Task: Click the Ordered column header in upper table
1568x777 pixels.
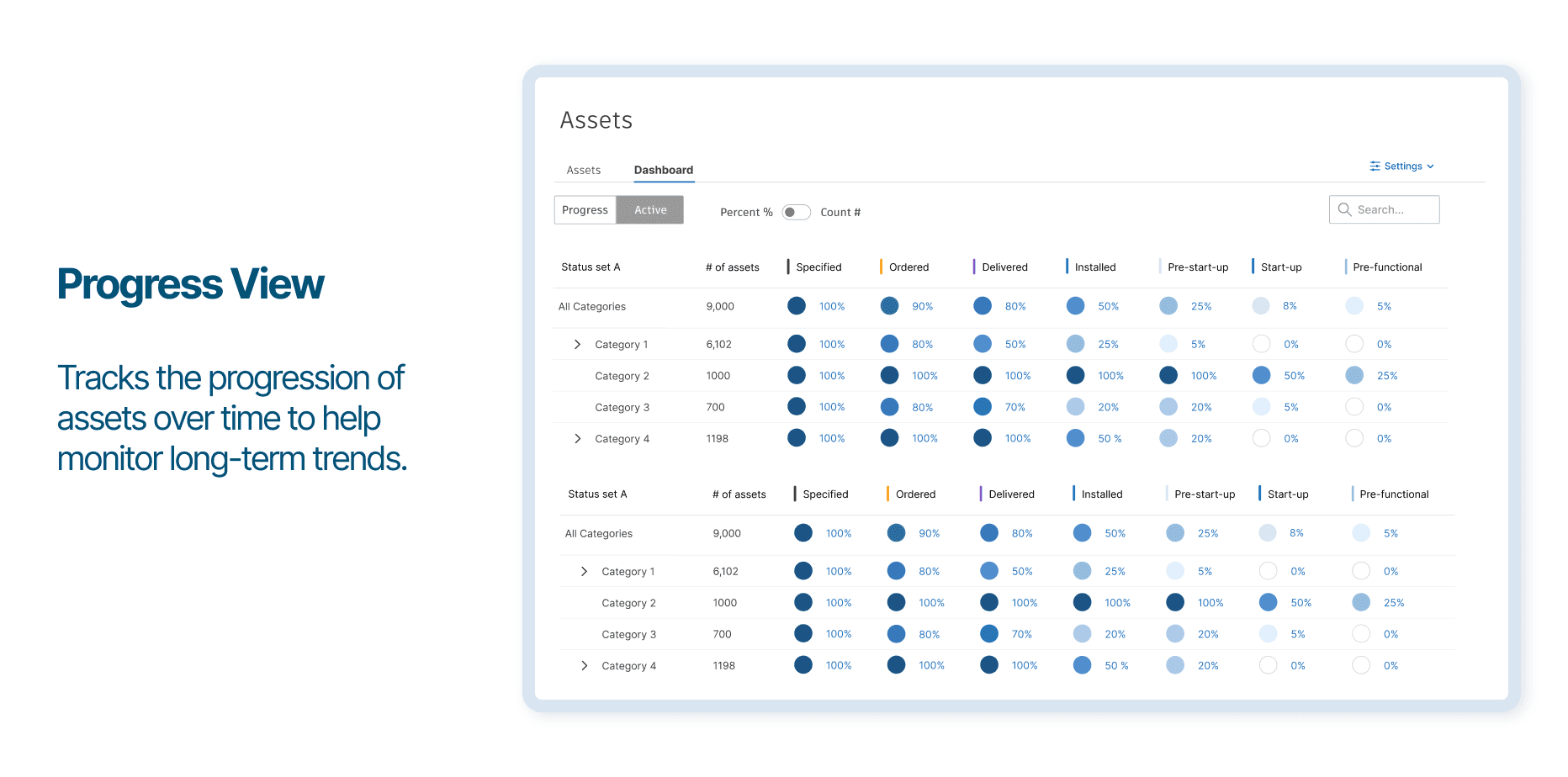Action: point(909,267)
